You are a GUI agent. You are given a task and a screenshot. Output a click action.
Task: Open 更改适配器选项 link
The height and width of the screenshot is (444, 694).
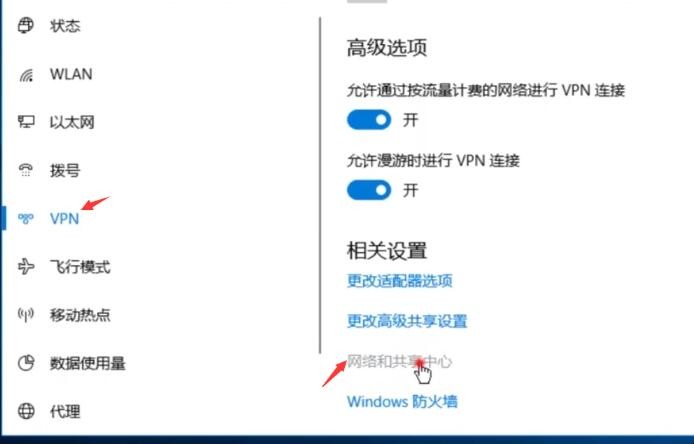399,281
